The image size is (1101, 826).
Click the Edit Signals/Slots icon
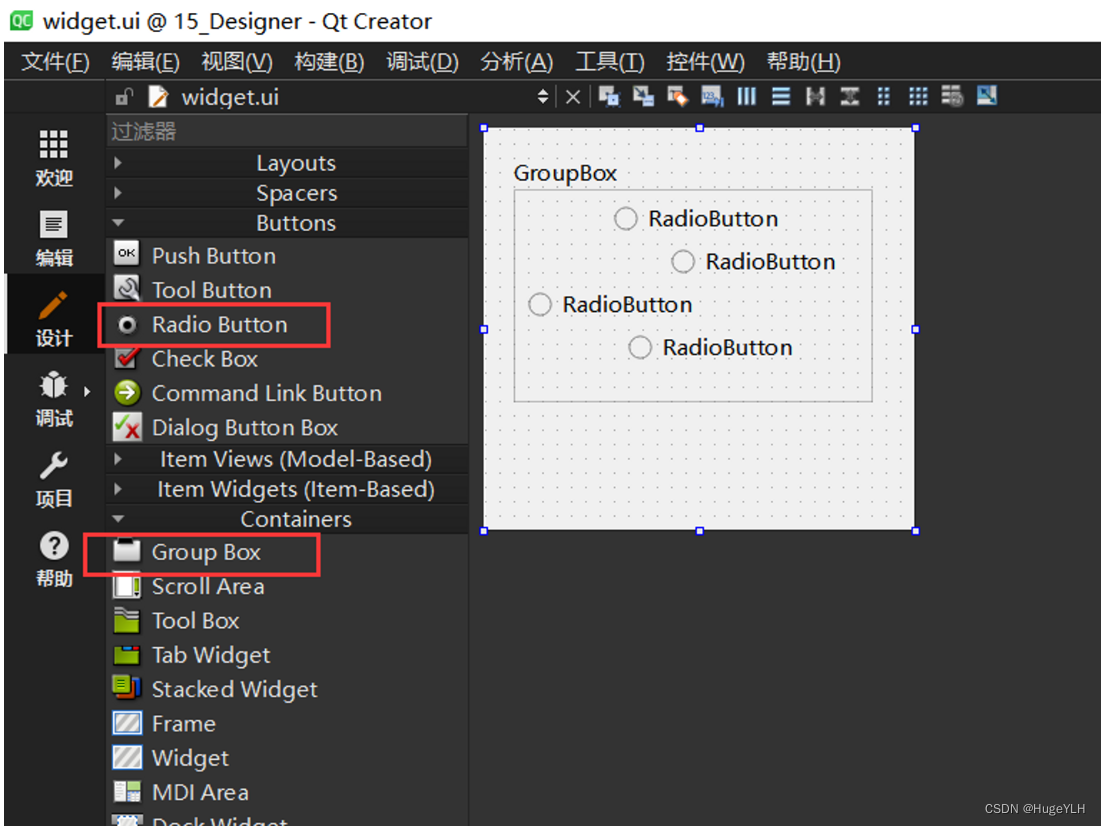643,96
